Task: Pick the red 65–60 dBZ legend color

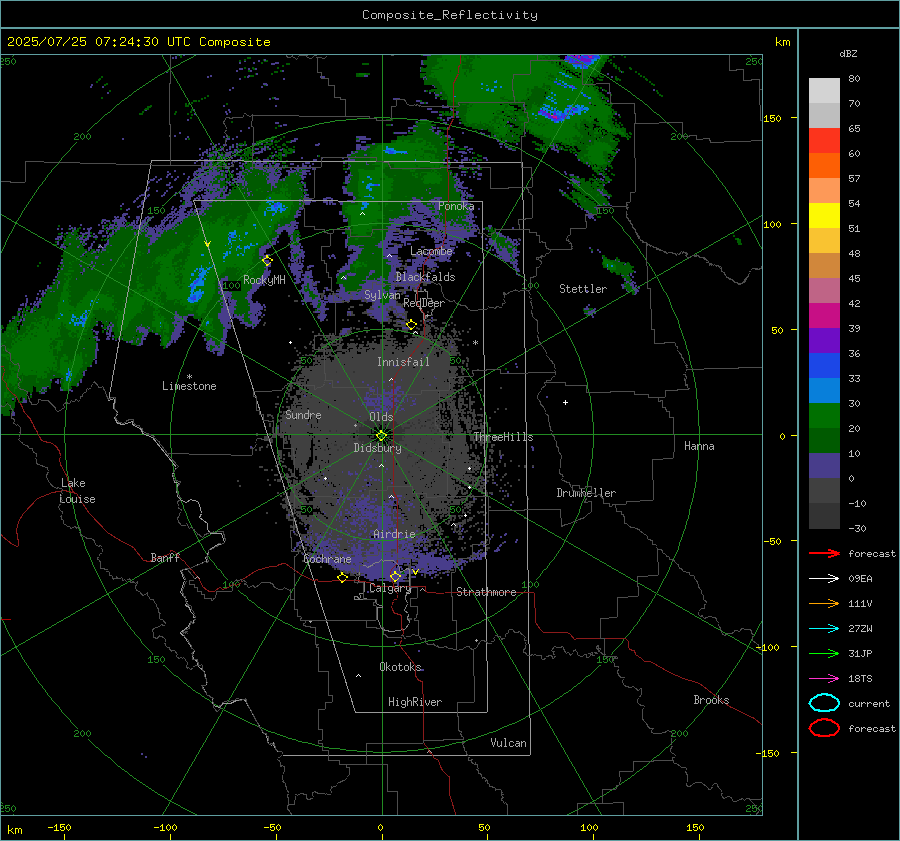Action: [824, 141]
